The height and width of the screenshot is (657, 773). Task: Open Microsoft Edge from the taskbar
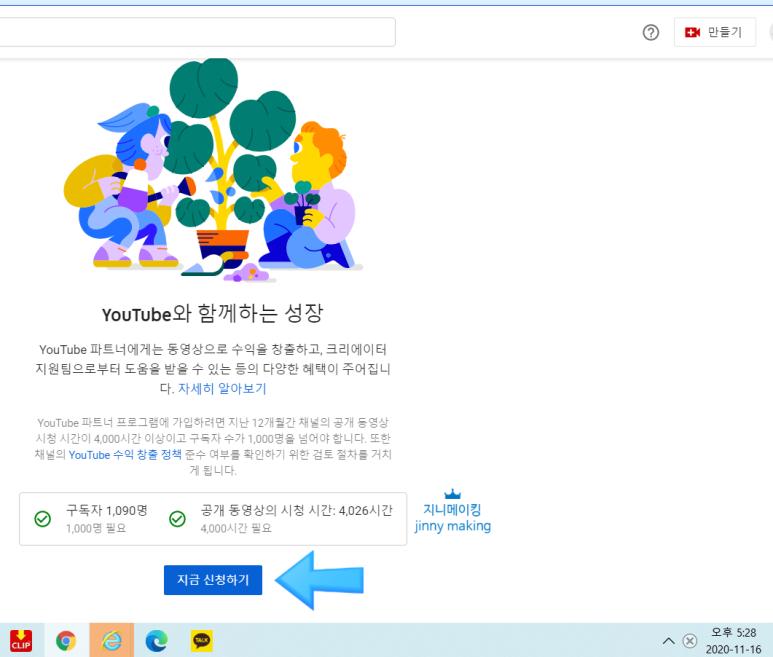(x=157, y=641)
